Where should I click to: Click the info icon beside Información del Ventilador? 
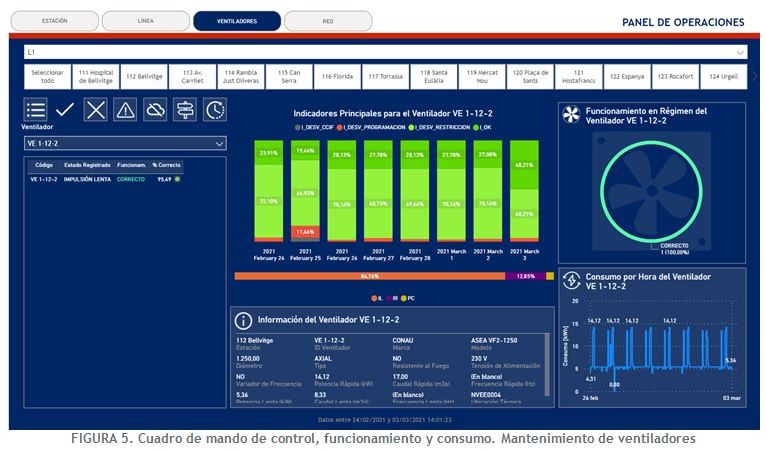click(x=243, y=320)
